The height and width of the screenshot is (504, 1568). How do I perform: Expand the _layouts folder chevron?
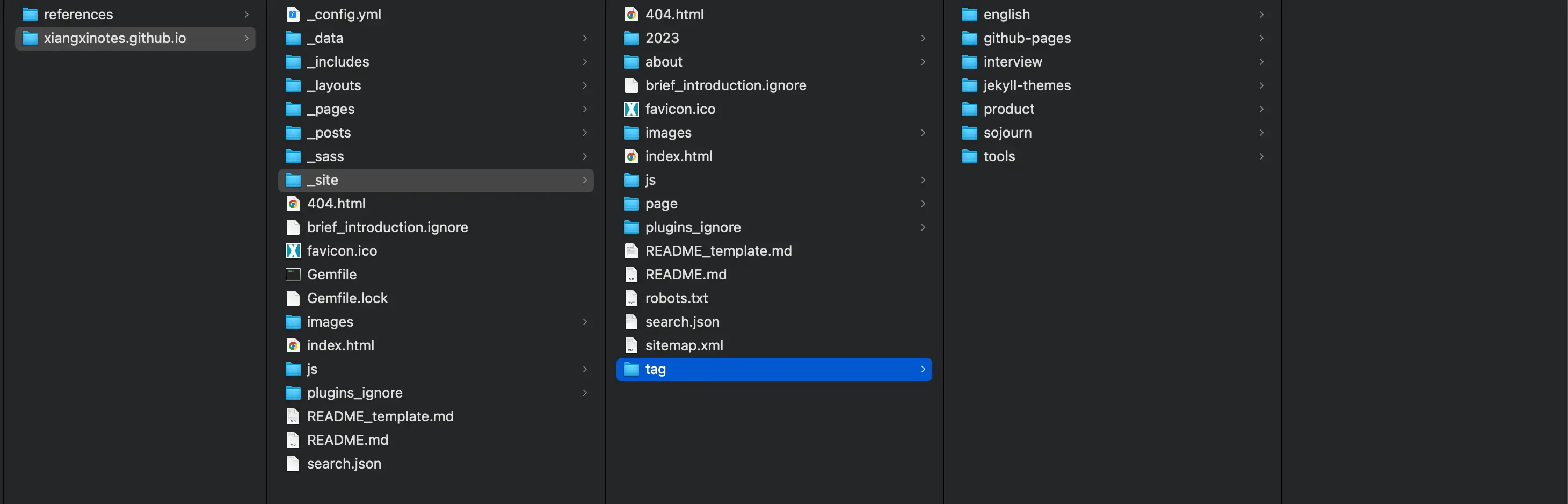584,85
